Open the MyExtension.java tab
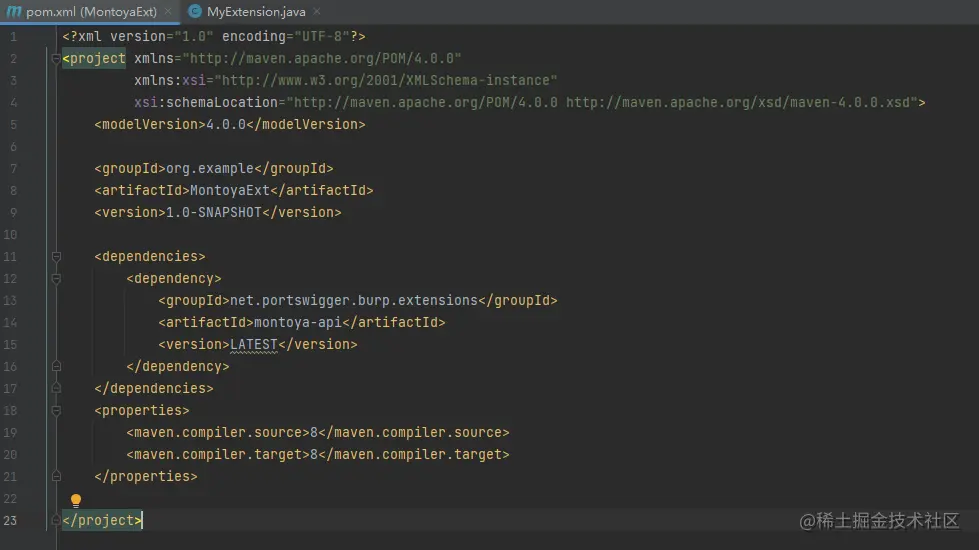The image size is (979, 550). (256, 12)
